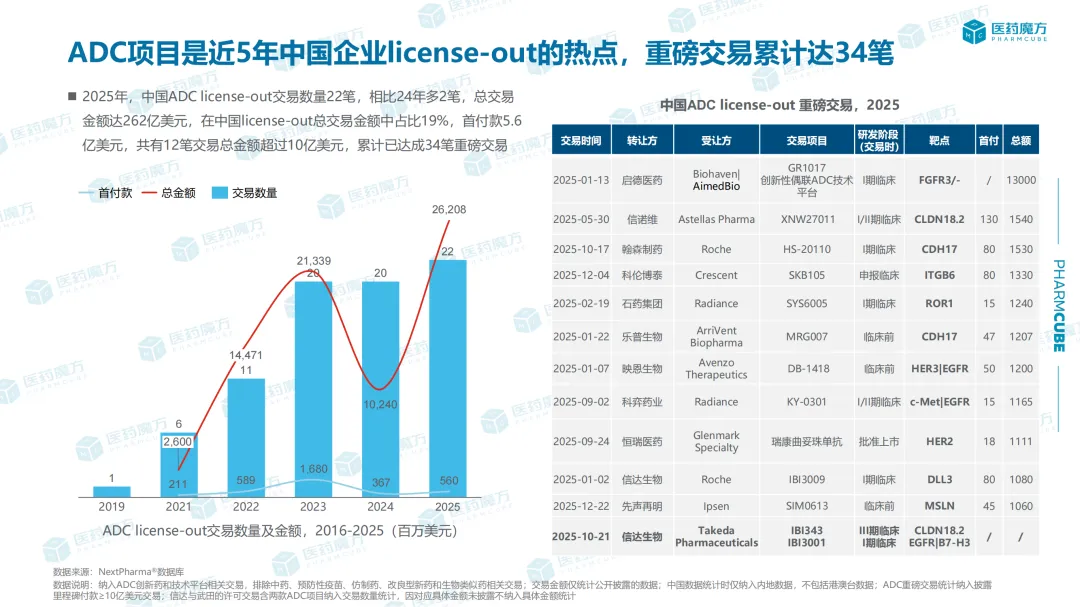Image resolution: width=1080 pixels, height=607 pixels.
Task: Click the 批准上市 stage cell
Action: (x=879, y=442)
